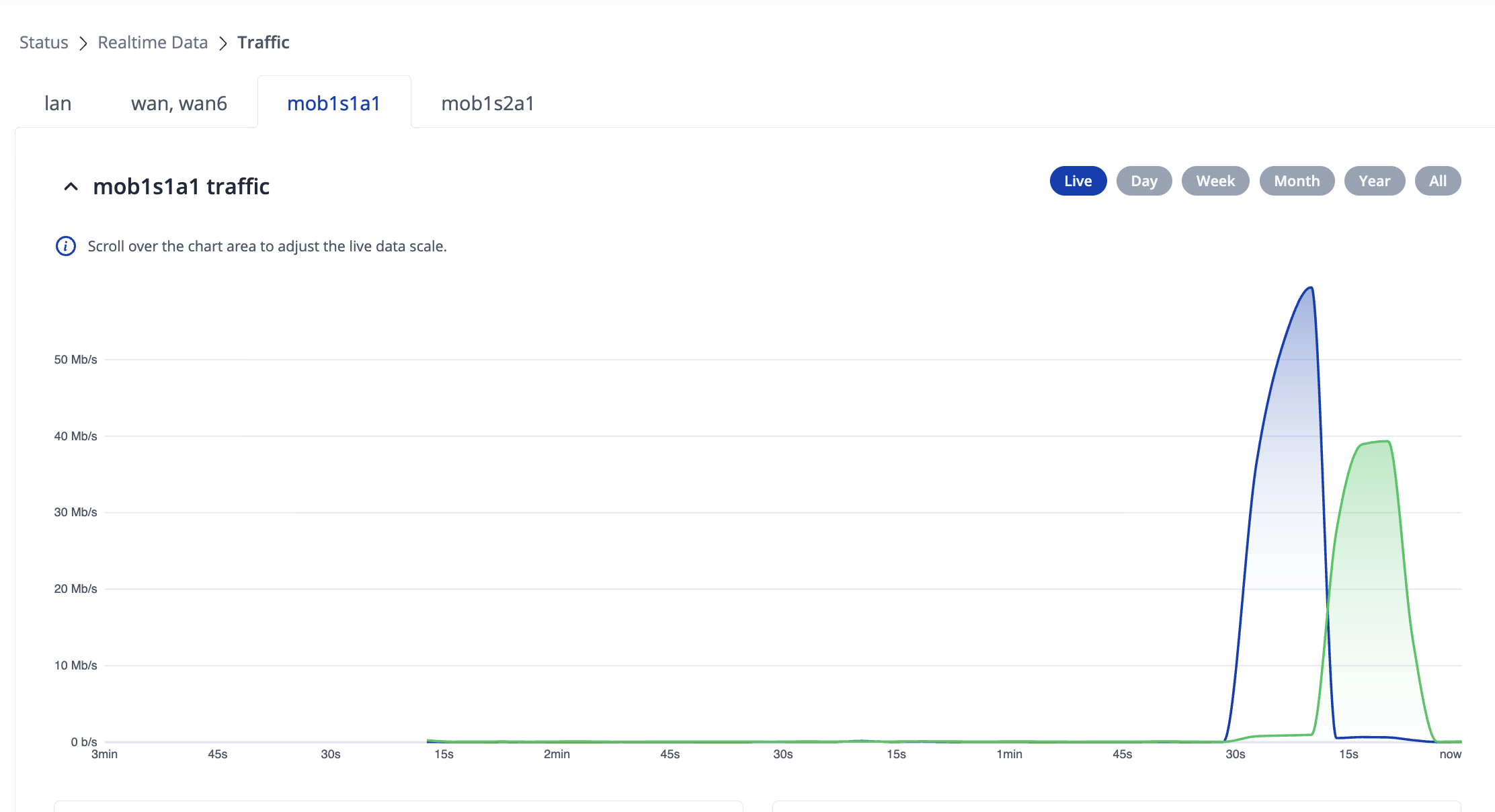Switch to the mob1s2a1 tab
The width and height of the screenshot is (1495, 812).
coord(487,103)
